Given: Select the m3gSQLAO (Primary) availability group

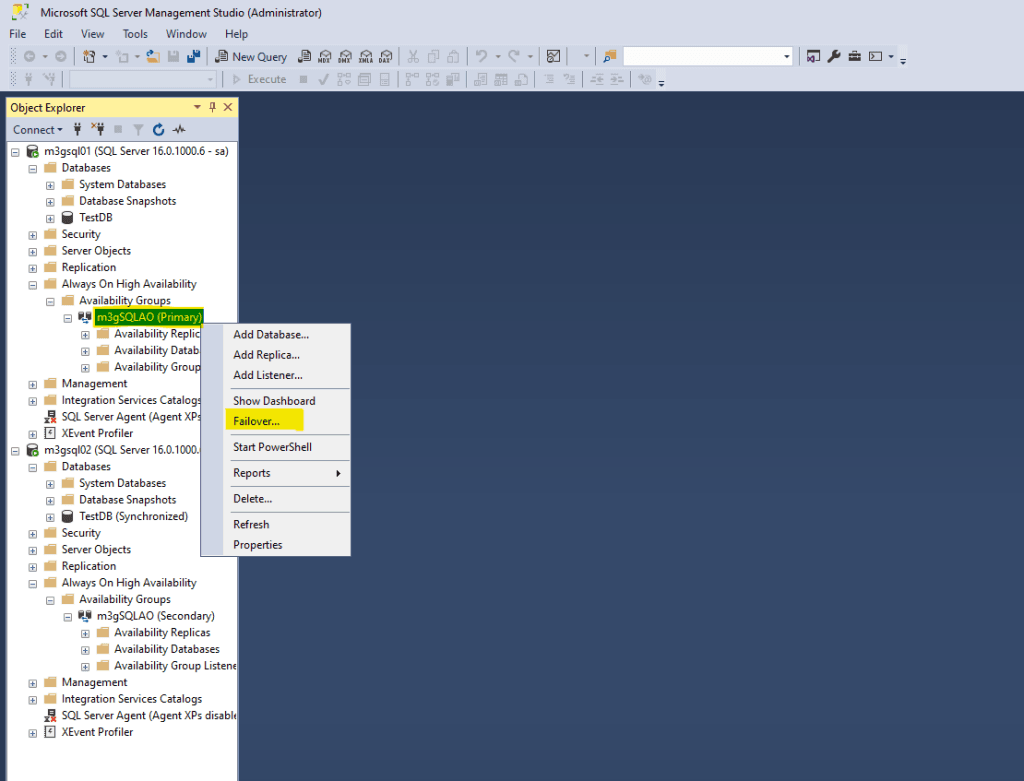Looking at the screenshot, I should point(149,317).
